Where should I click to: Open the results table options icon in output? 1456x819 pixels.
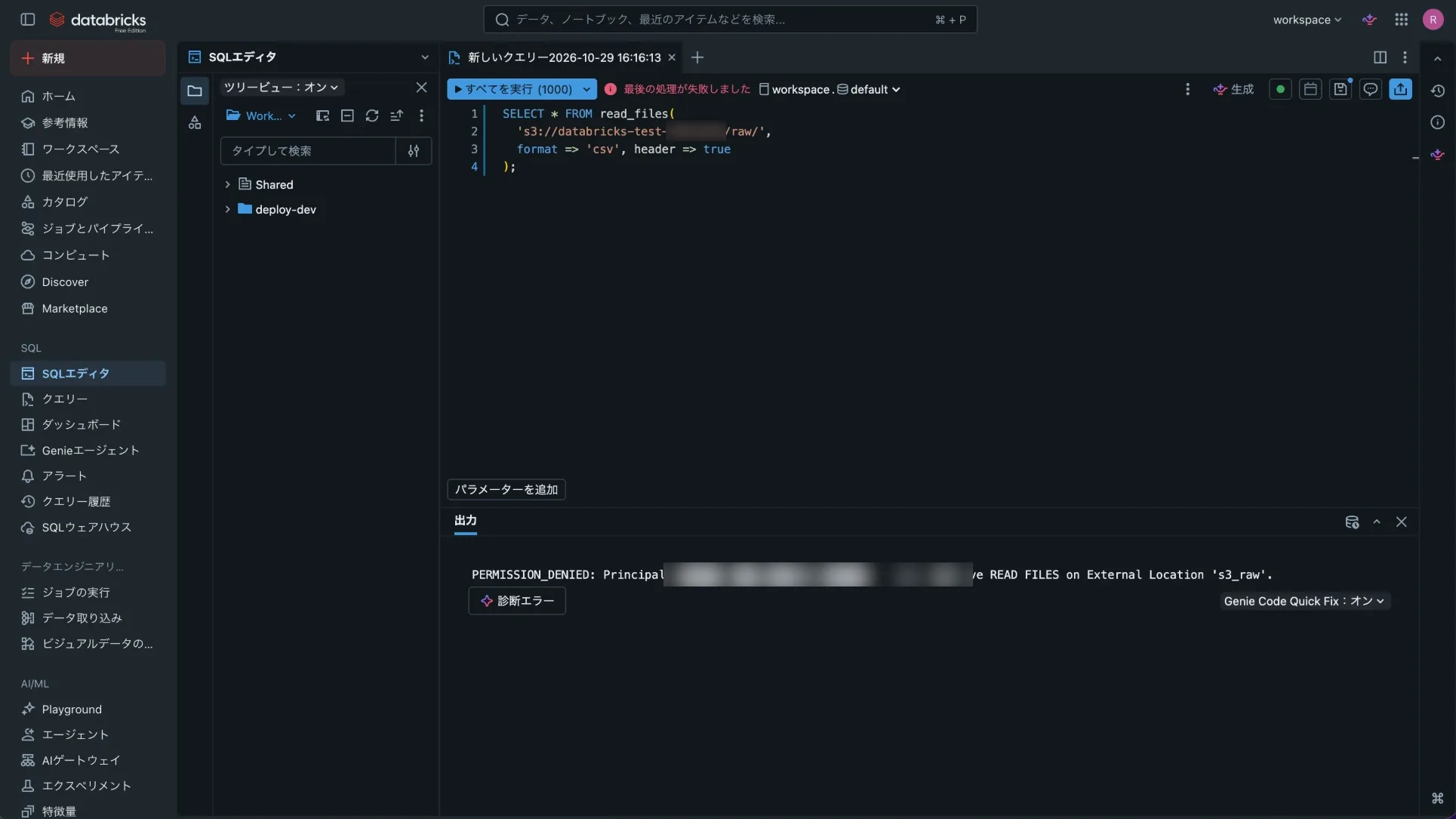1352,522
